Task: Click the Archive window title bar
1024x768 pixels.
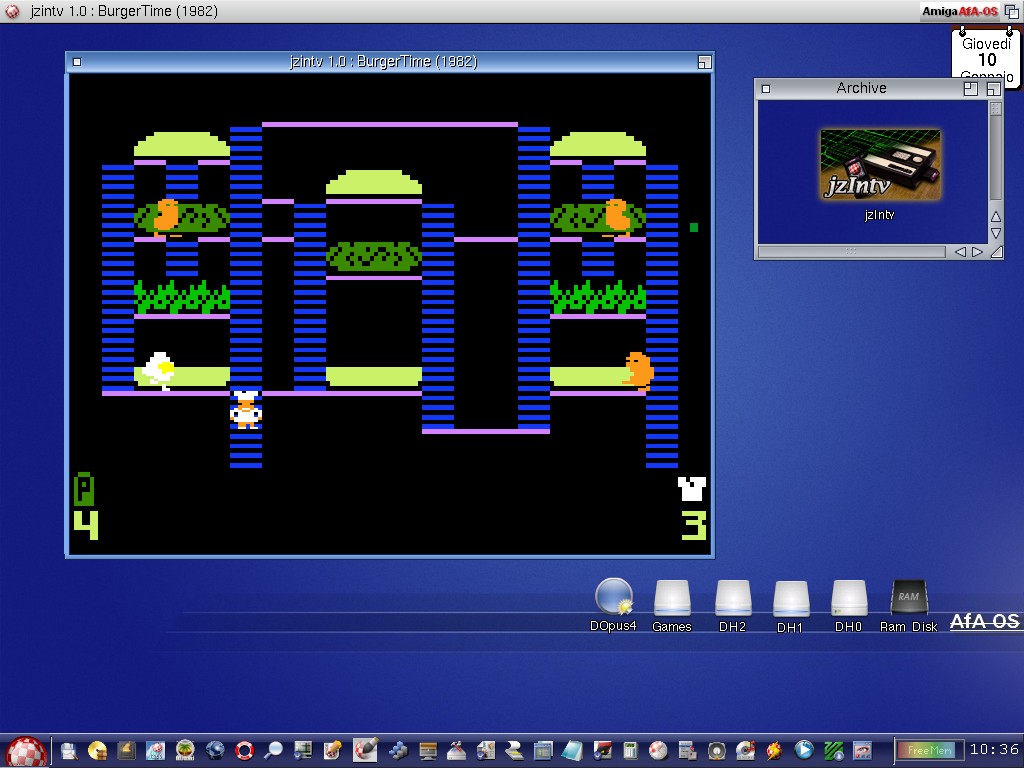Action: [x=861, y=88]
